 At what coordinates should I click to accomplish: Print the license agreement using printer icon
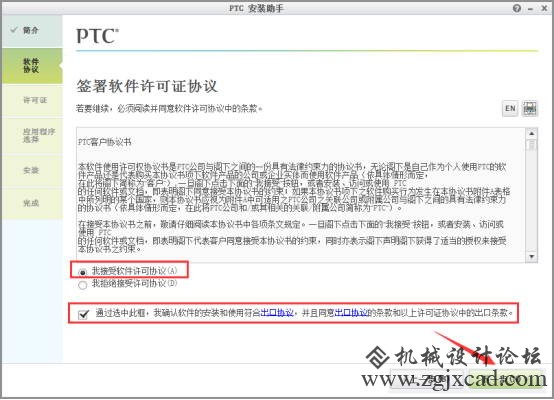click(530, 108)
